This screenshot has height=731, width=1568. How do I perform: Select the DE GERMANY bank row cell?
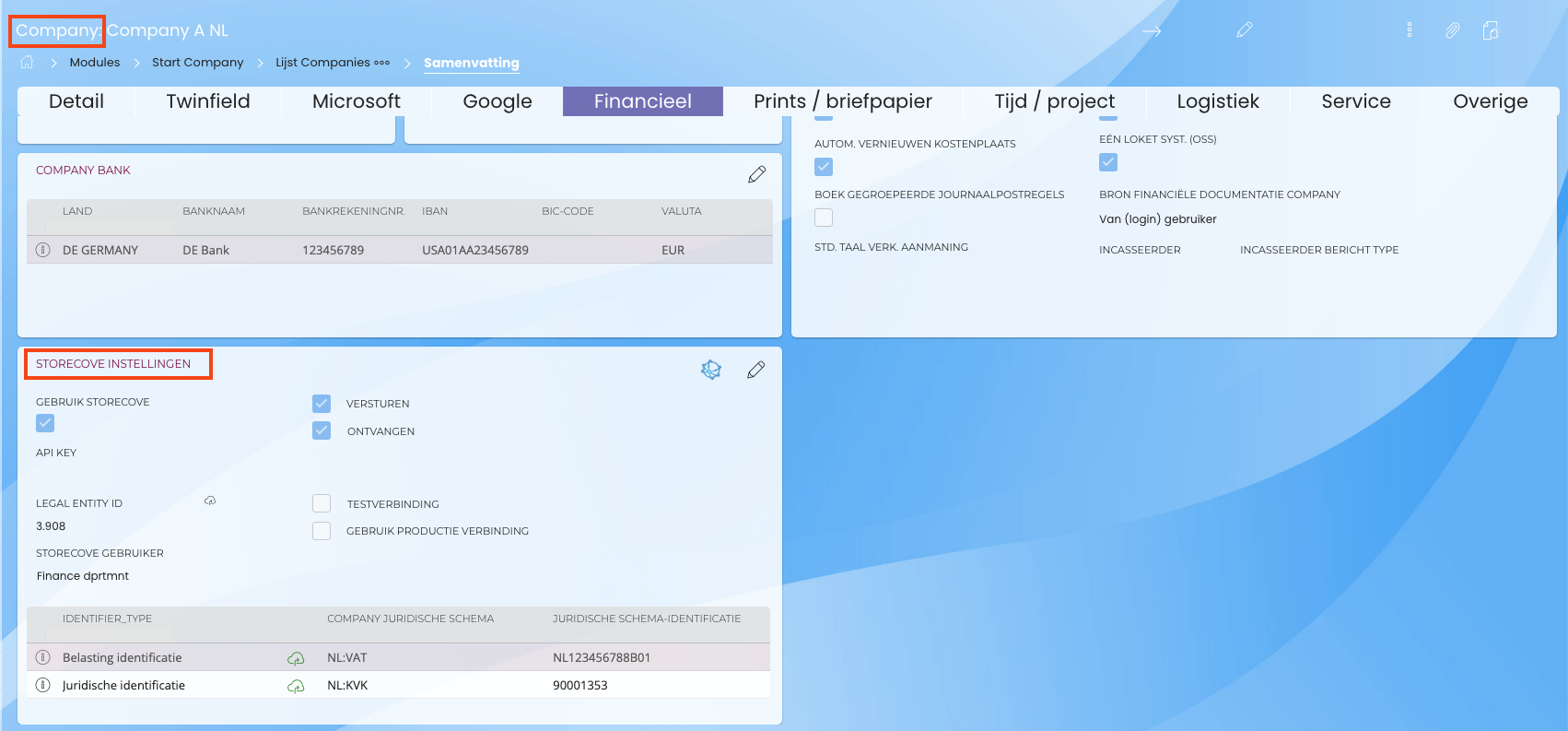point(100,250)
